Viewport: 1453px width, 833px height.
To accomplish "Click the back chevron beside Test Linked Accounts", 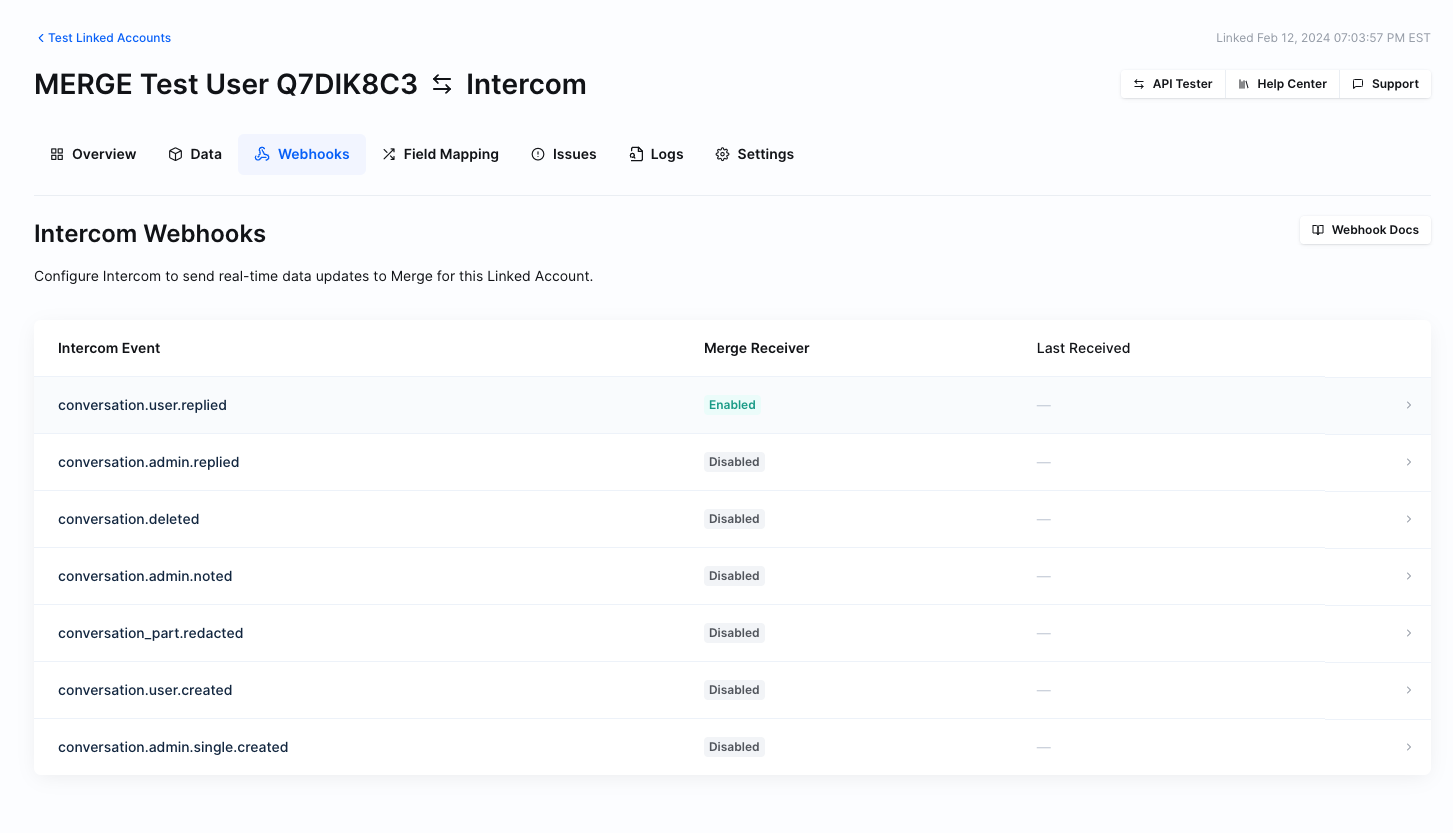I will pyautogui.click(x=41, y=38).
